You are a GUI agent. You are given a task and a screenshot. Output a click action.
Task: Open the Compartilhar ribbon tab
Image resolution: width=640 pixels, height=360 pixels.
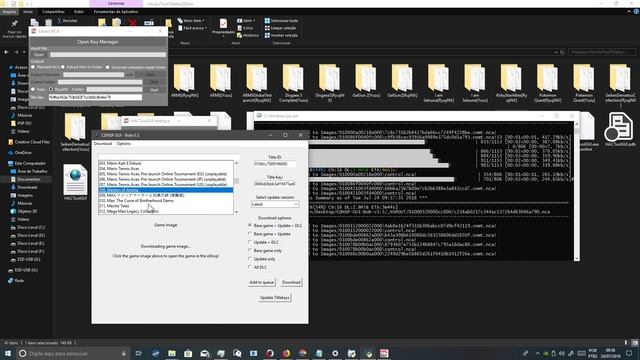(x=53, y=12)
